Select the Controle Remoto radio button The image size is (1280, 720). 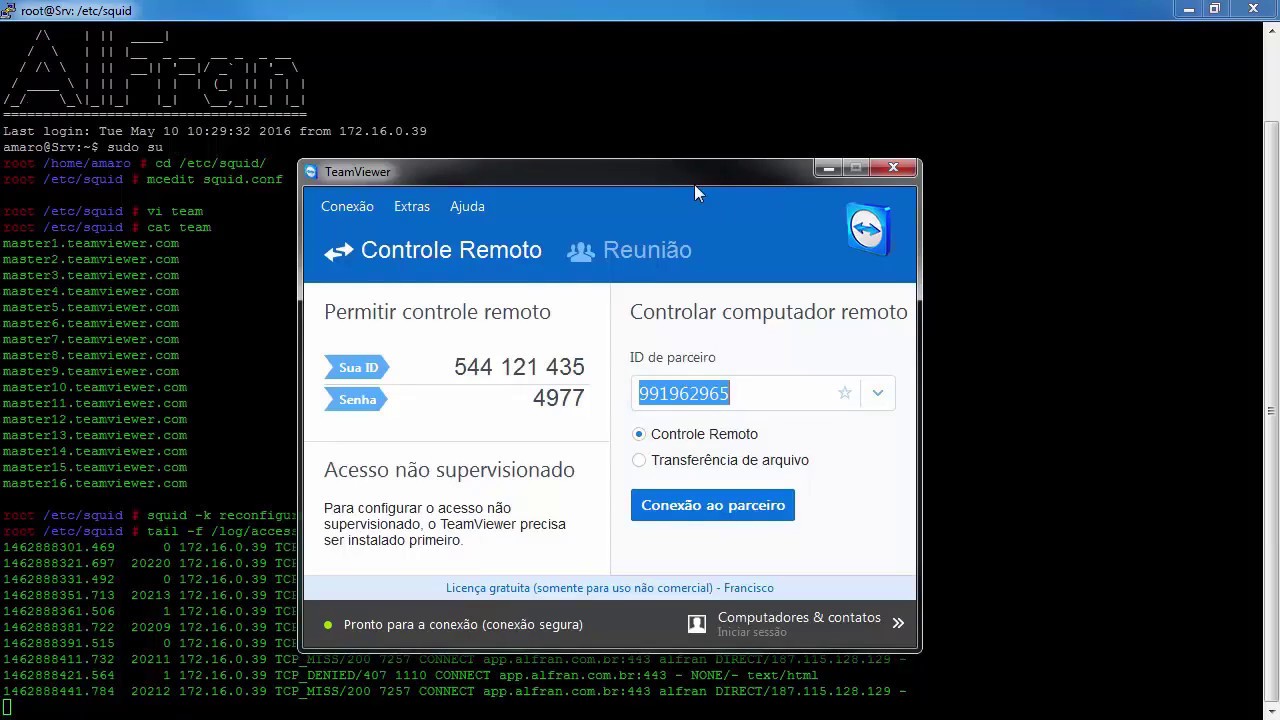[x=639, y=434]
